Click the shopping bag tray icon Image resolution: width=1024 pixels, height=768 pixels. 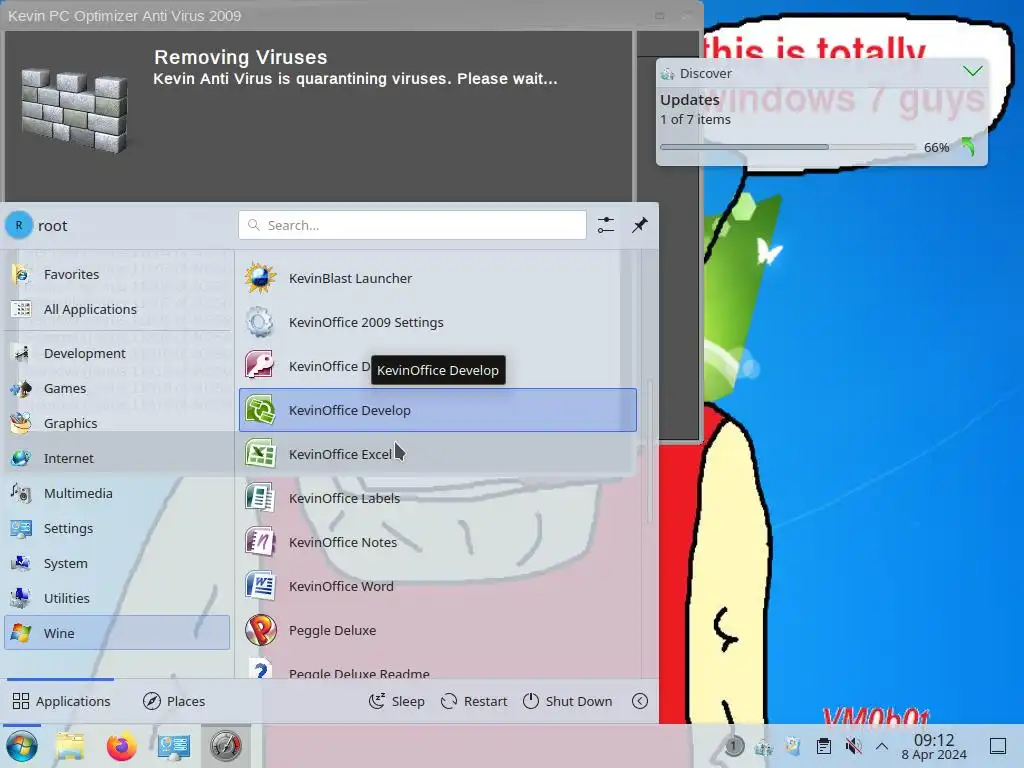(x=793, y=745)
